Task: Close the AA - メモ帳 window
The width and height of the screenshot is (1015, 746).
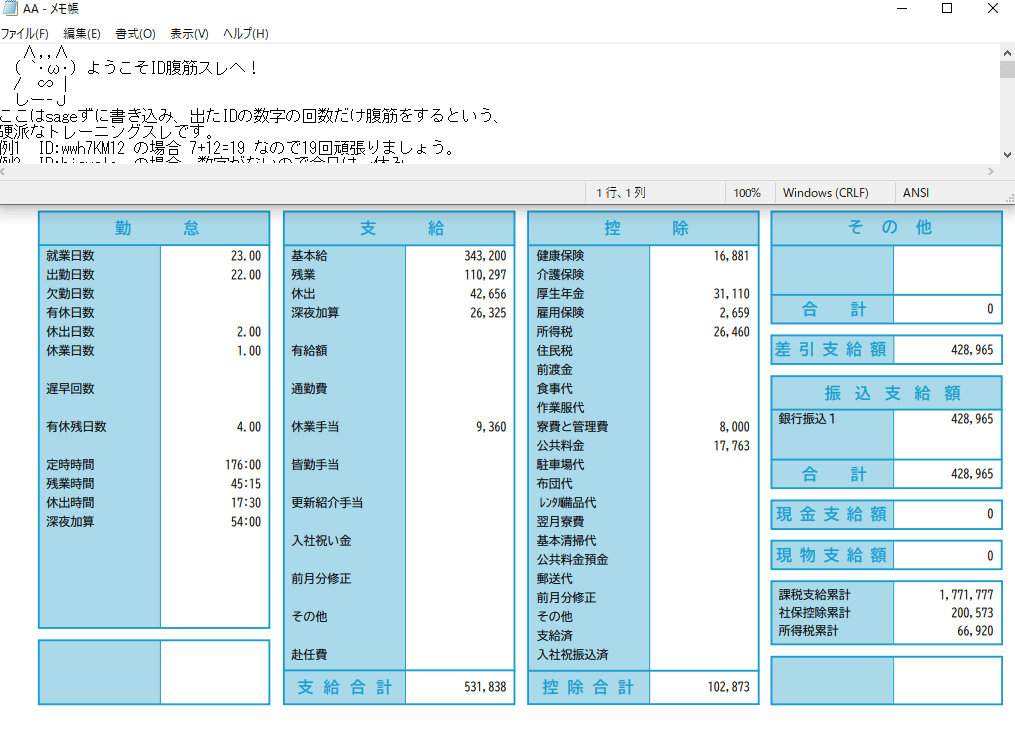Action: pyautogui.click(x=993, y=9)
